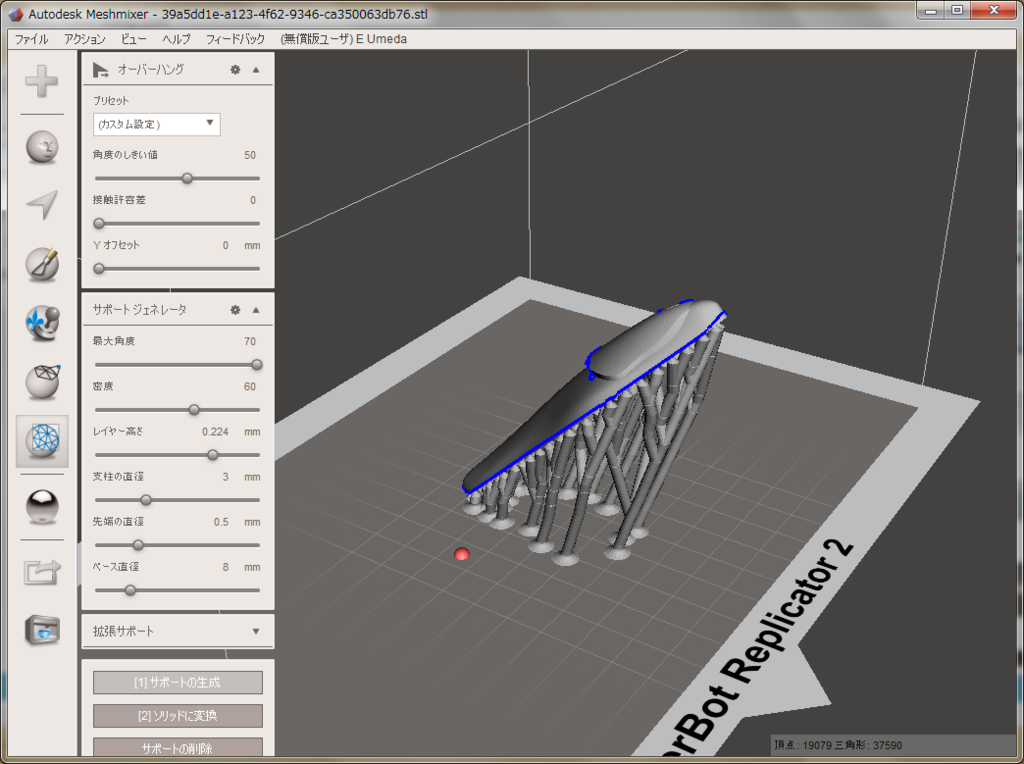Click the ベース直径 slider handle
The width and height of the screenshot is (1024, 764).
tap(130, 590)
